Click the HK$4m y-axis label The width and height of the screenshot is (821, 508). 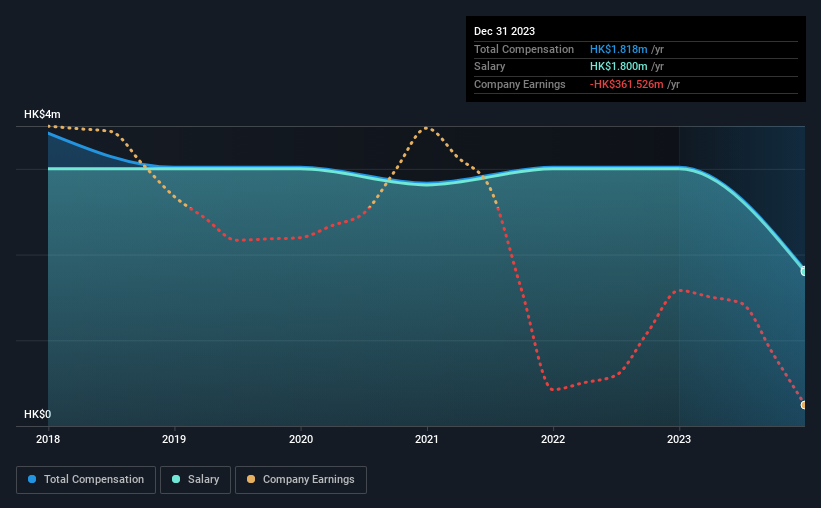pyautogui.click(x=42, y=114)
